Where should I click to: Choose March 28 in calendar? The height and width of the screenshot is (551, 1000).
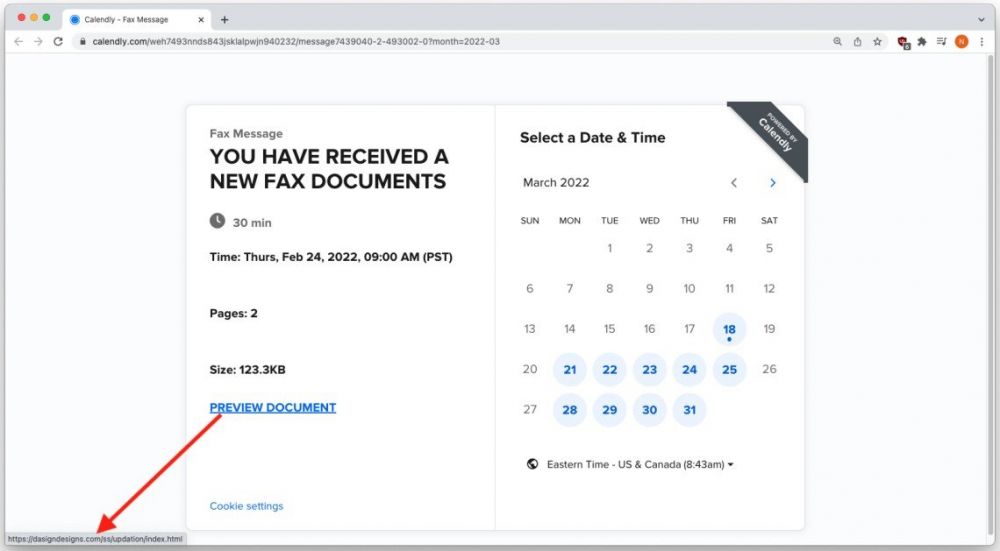click(570, 410)
